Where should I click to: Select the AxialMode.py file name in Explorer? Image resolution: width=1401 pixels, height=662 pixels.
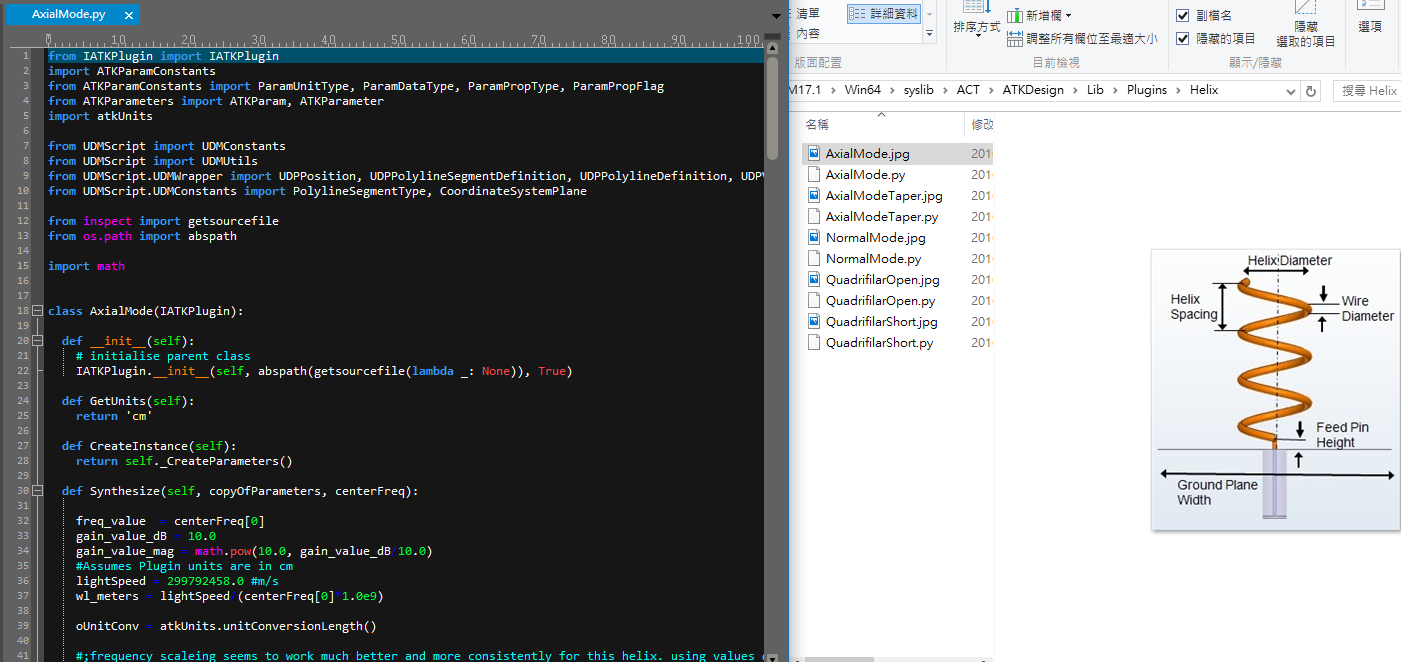pyautogui.click(x=865, y=175)
